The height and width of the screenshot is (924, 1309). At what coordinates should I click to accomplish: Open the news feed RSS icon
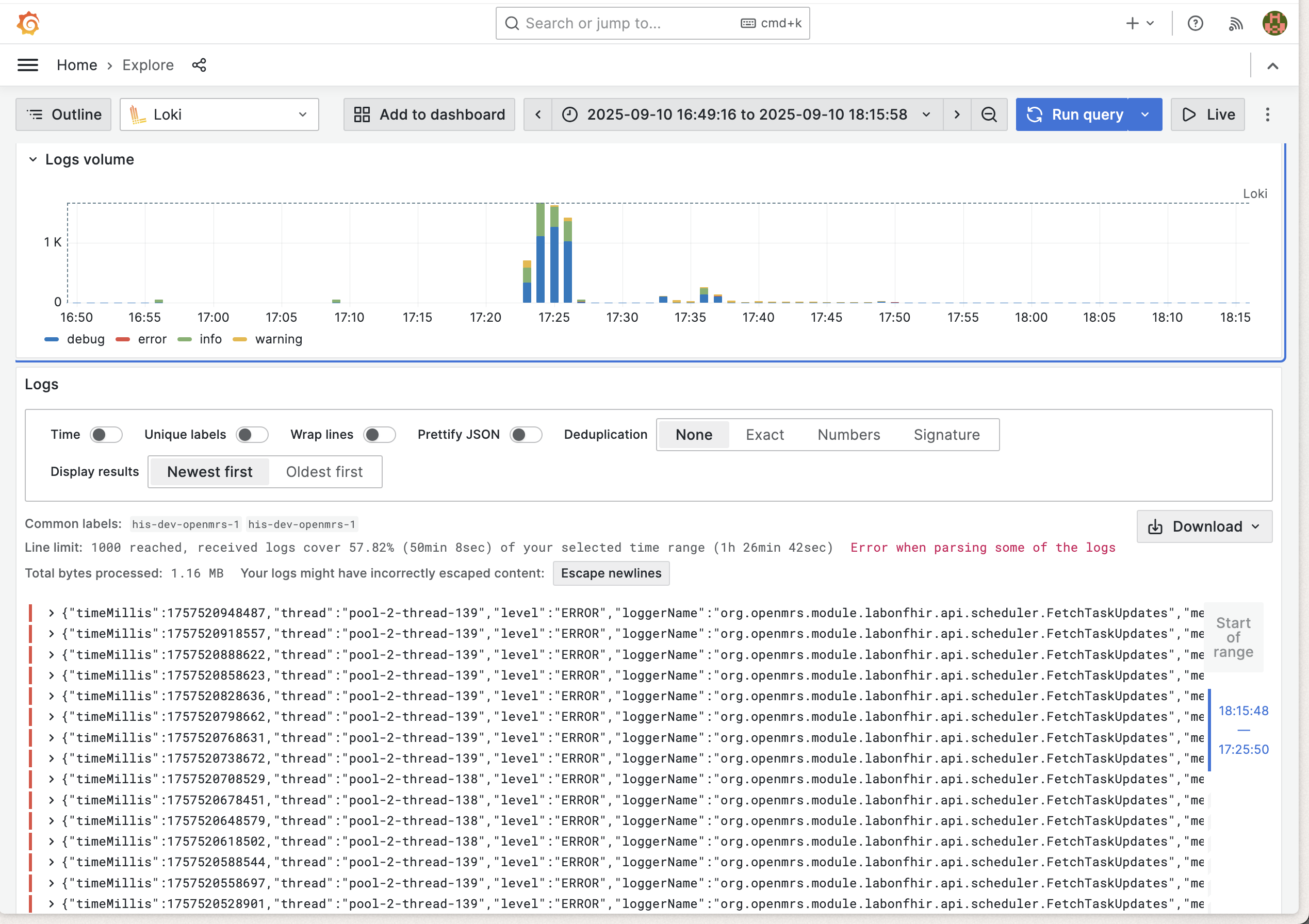click(1235, 23)
